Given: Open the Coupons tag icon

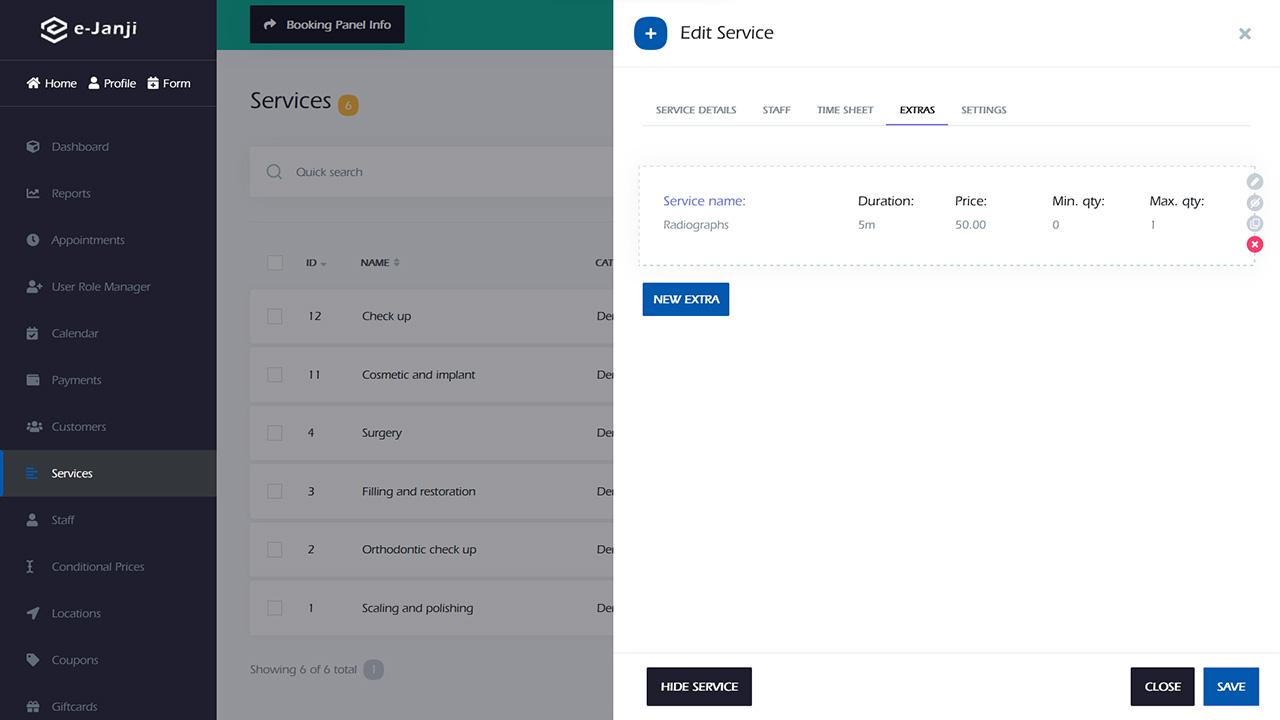Looking at the screenshot, I should [x=33, y=660].
